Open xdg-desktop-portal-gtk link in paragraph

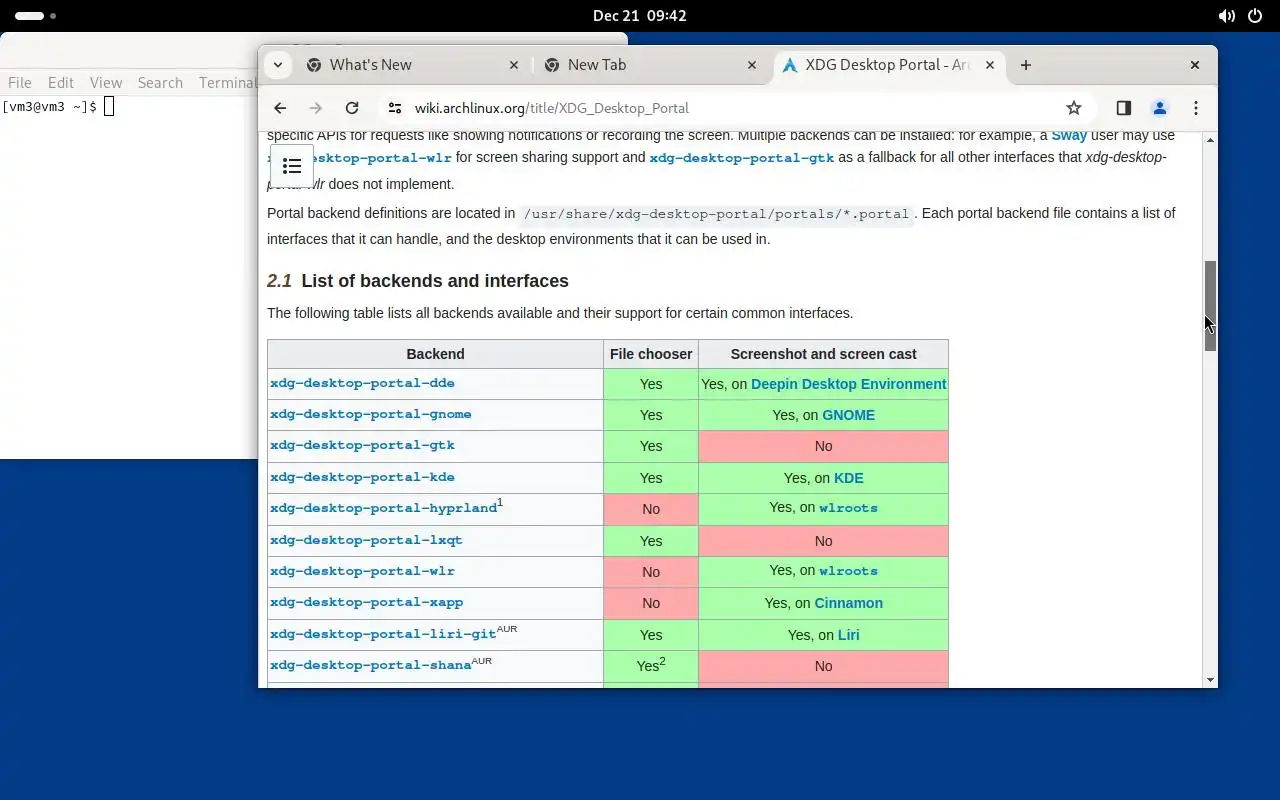pyautogui.click(x=741, y=158)
